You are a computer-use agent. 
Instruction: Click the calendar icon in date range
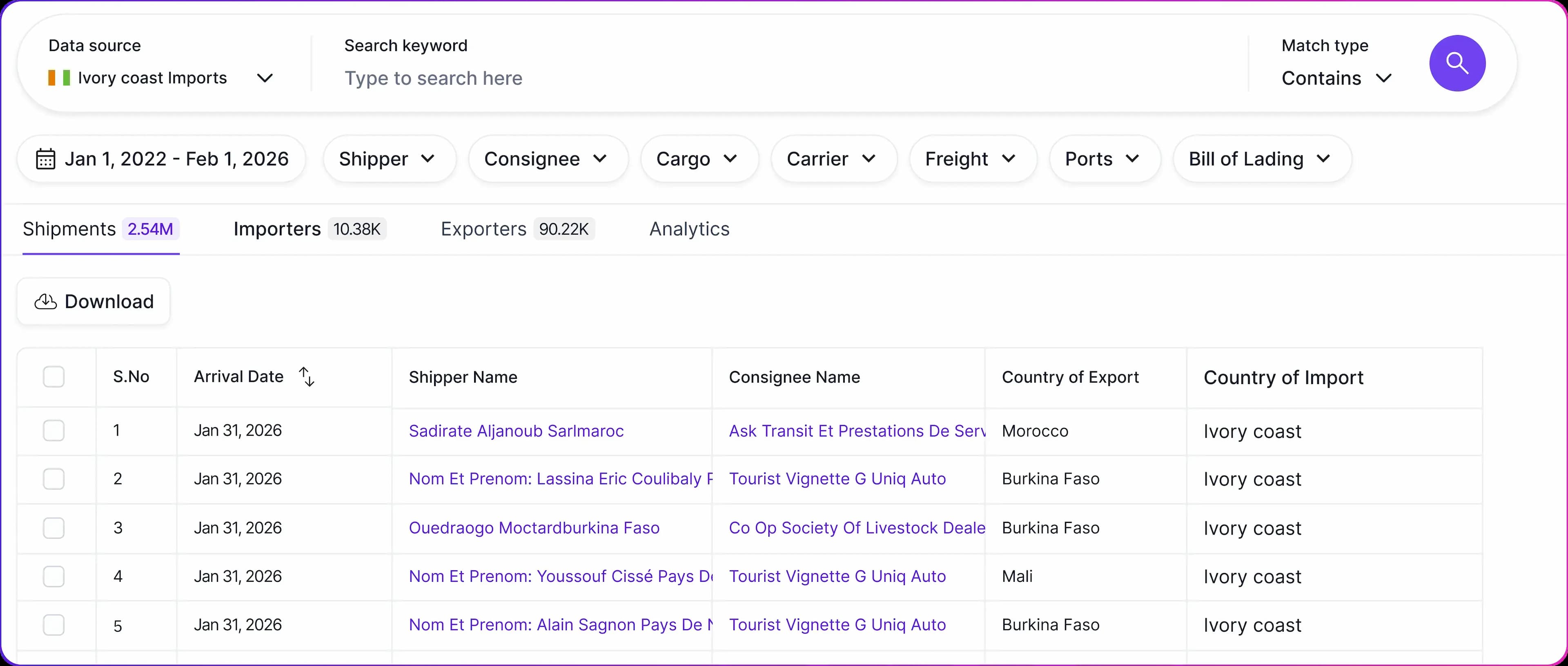coord(46,159)
